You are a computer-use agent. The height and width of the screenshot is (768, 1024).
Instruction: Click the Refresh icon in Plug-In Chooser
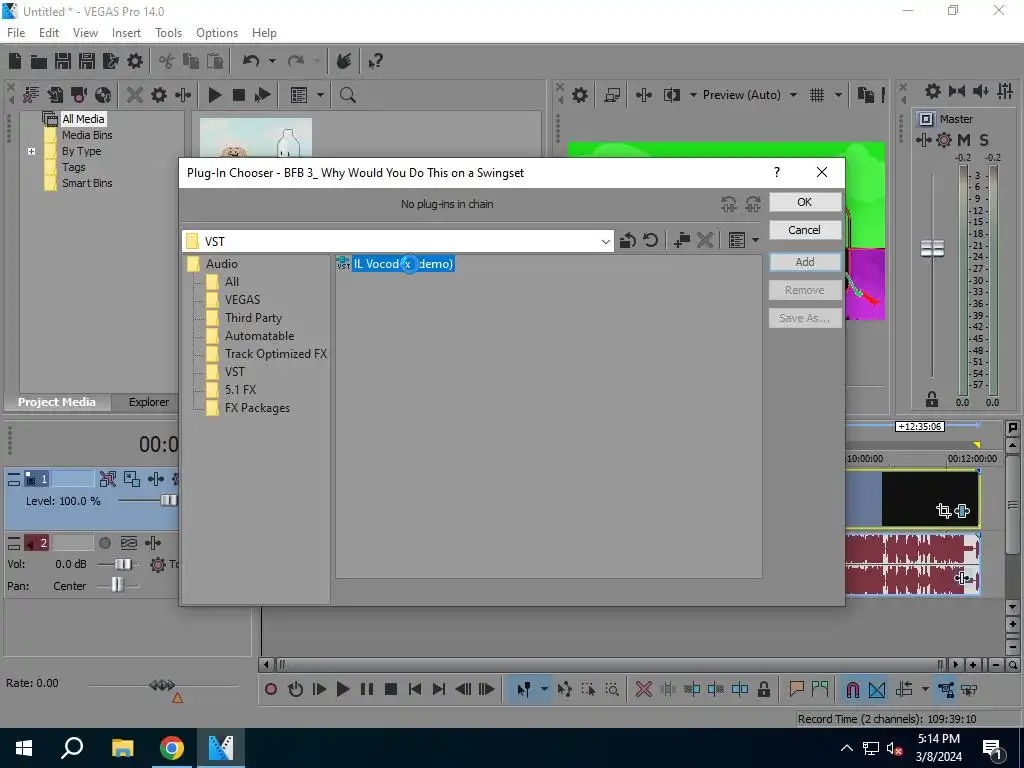650,240
